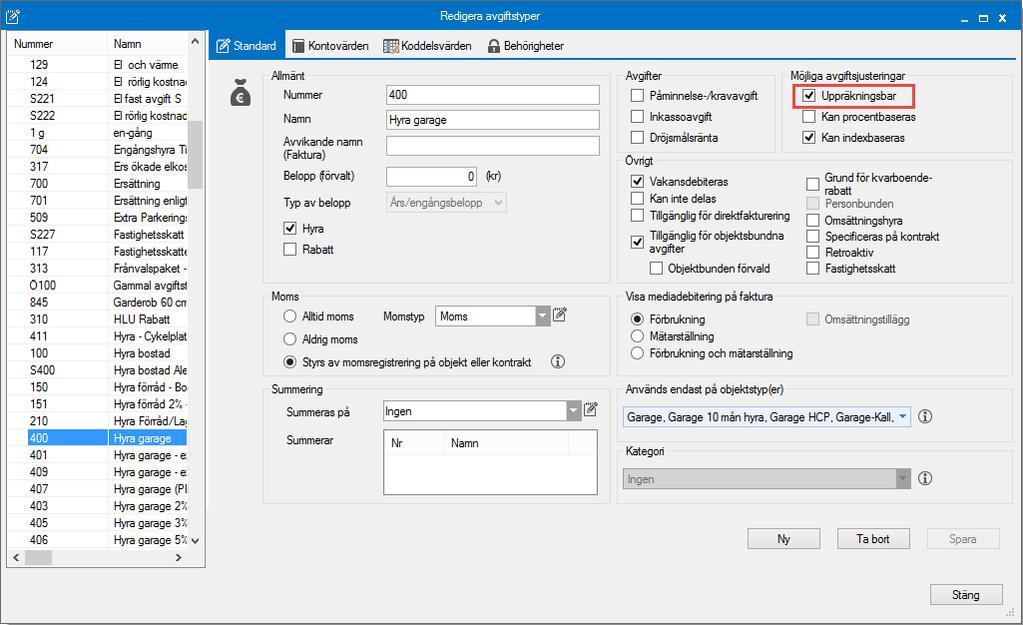Enable Dröjsmålsränta checkbox
This screenshot has width=1023, height=625.
[x=637, y=138]
